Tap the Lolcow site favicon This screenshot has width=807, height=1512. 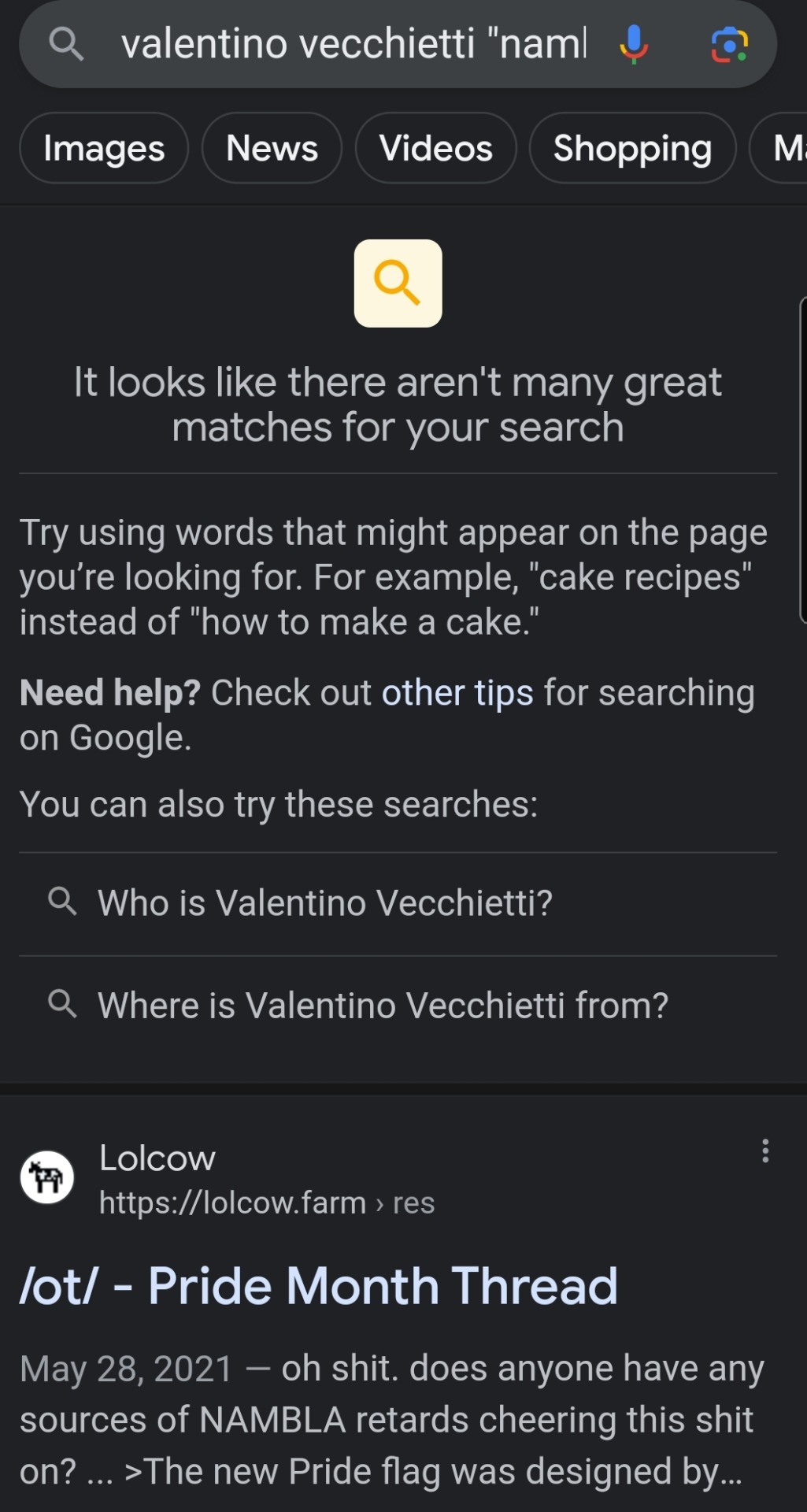(x=47, y=1177)
